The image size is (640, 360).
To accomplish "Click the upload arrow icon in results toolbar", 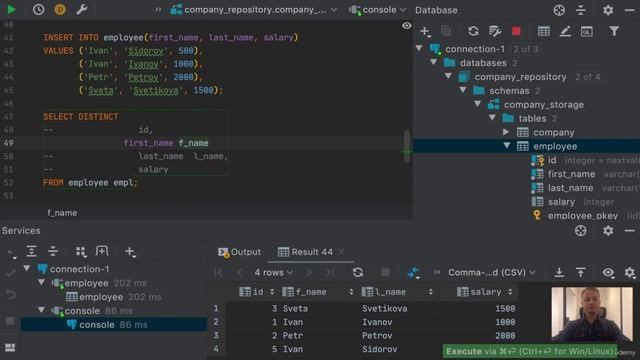I will (x=580, y=272).
